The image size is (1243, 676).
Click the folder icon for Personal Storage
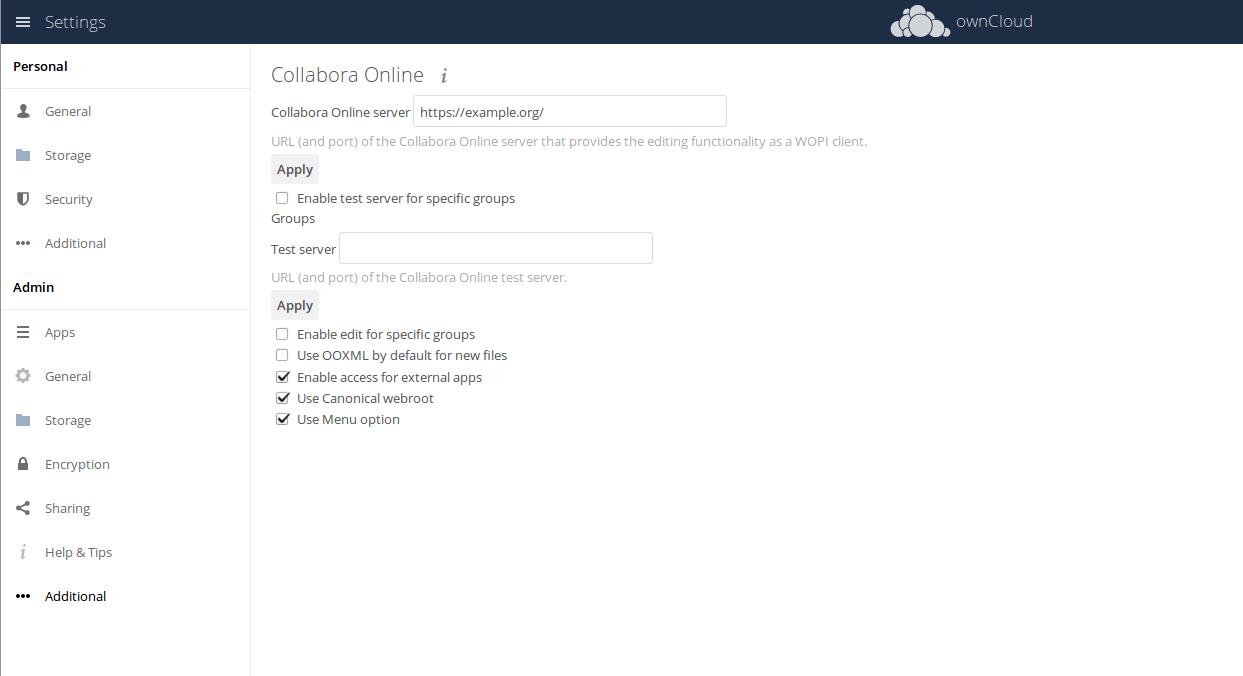tap(23, 155)
